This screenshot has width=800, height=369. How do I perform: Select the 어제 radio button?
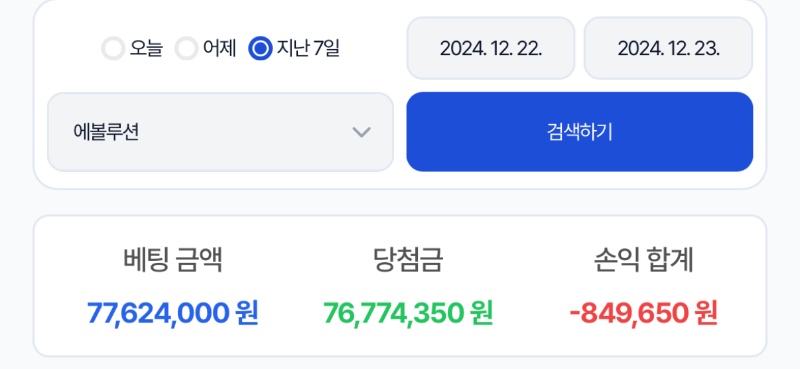186,48
